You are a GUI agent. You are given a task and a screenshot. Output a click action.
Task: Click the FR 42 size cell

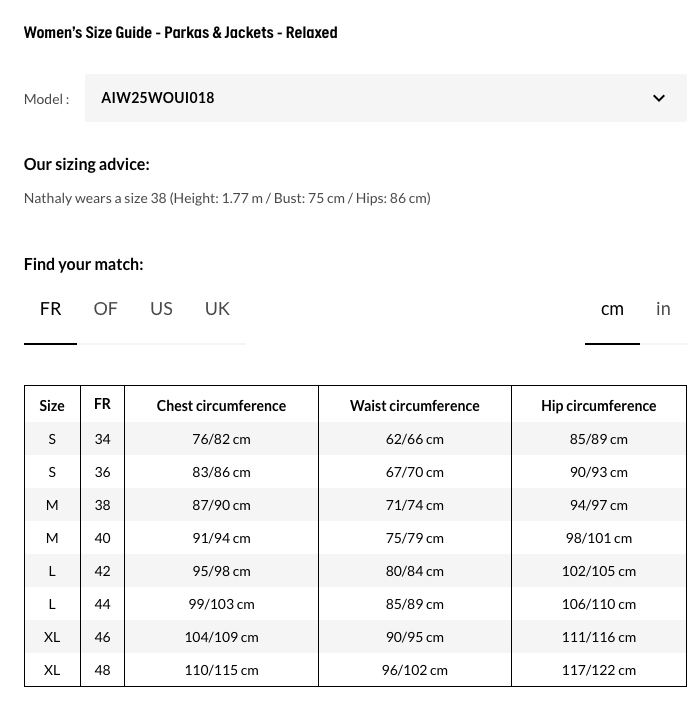point(102,570)
